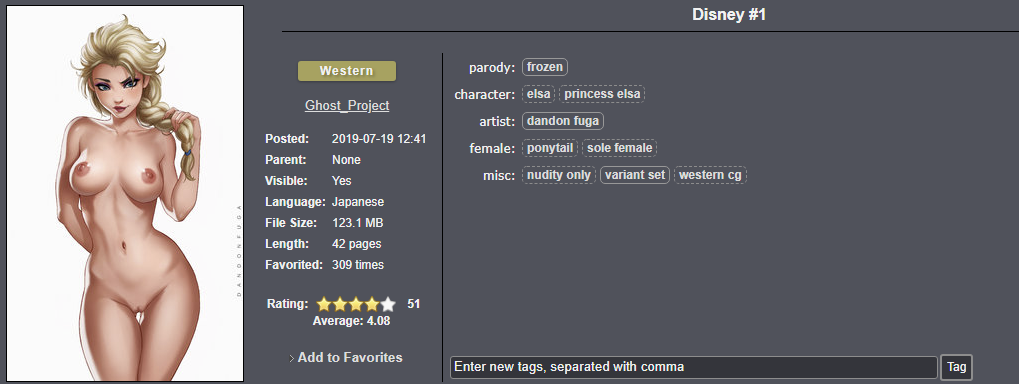Click the arrow beside Add to Favorites
1019x384 pixels.
[292, 358]
